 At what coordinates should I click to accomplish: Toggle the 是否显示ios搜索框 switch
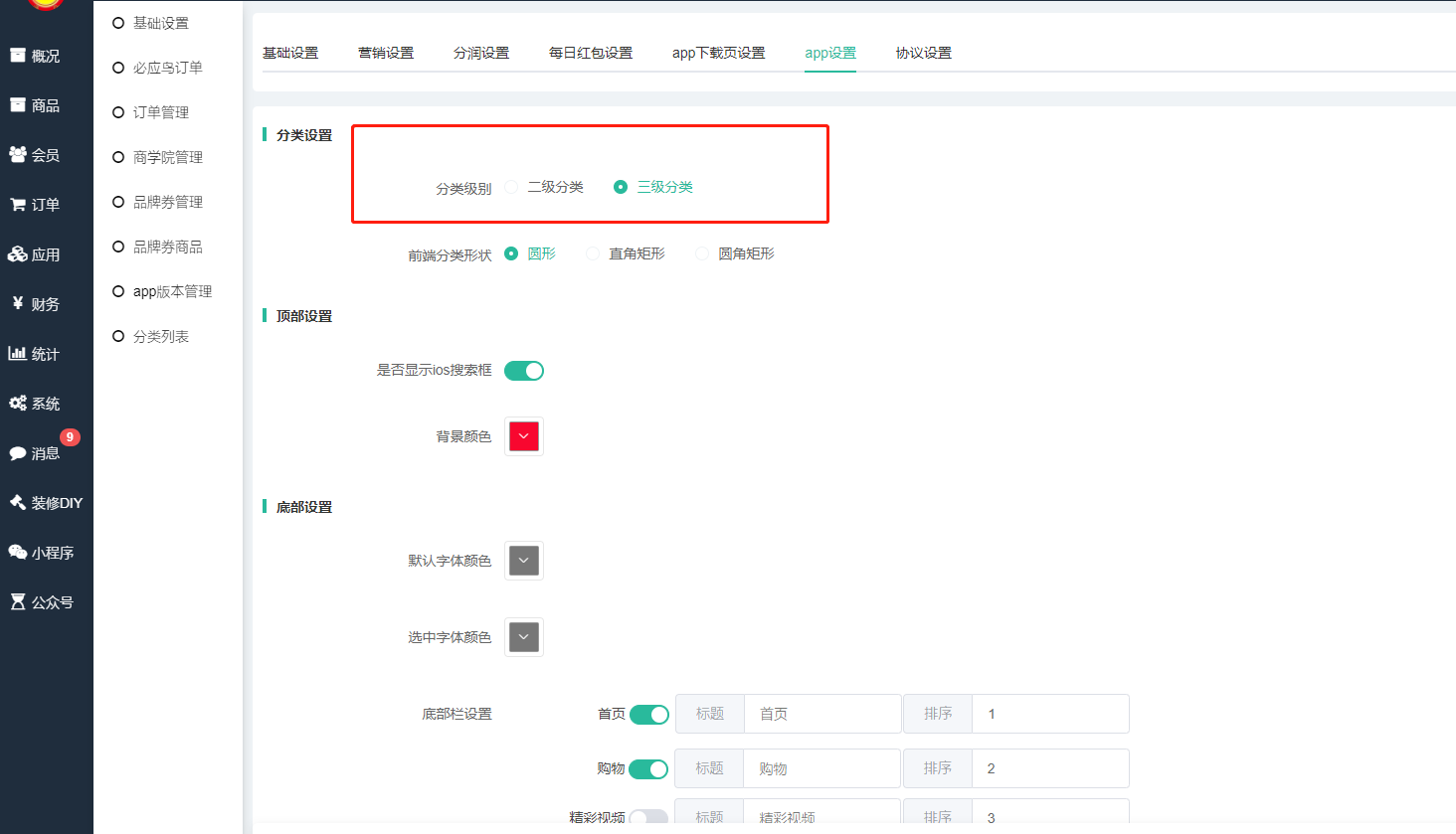pyautogui.click(x=524, y=371)
